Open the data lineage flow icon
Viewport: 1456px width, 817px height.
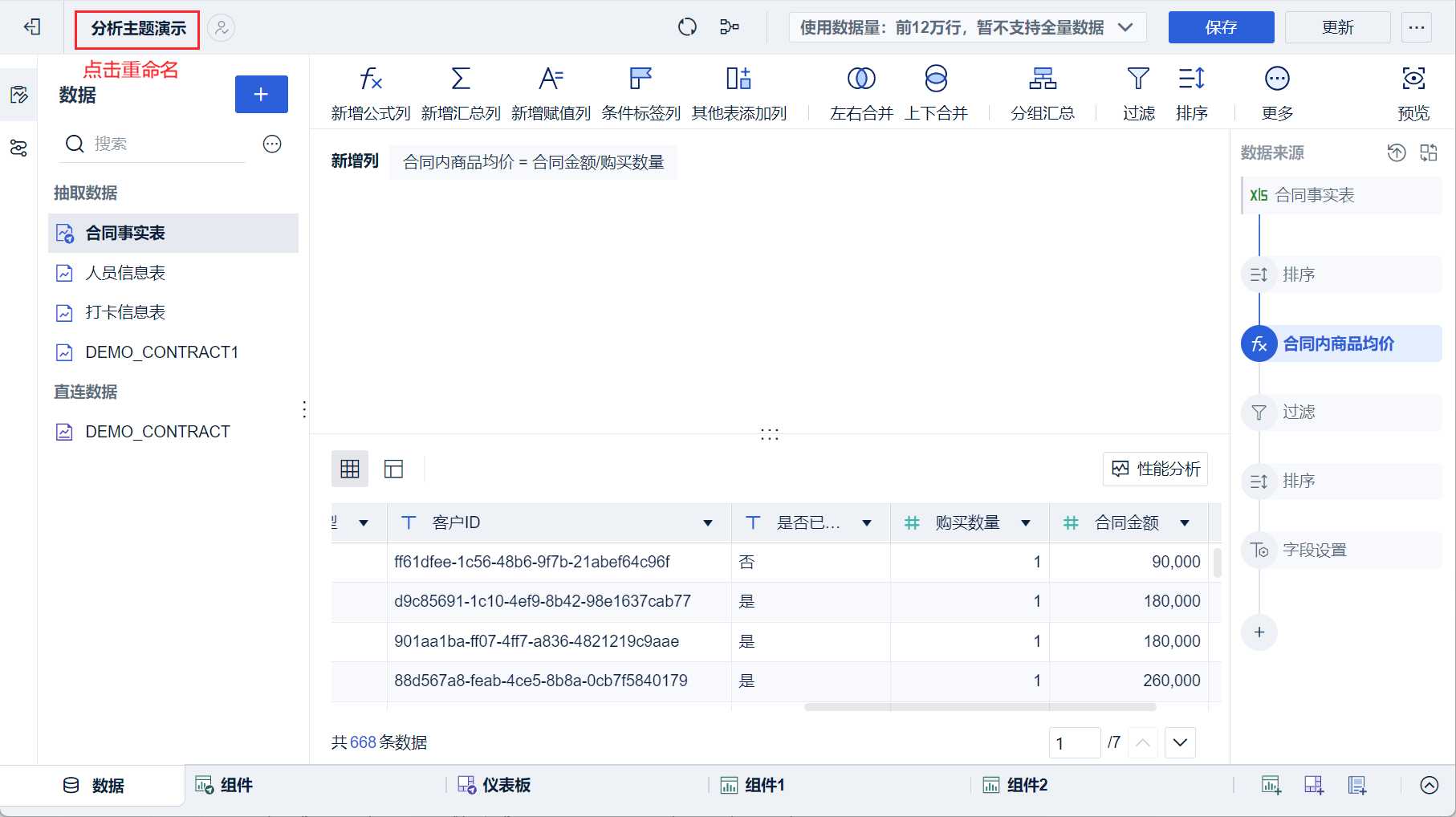coord(730,27)
